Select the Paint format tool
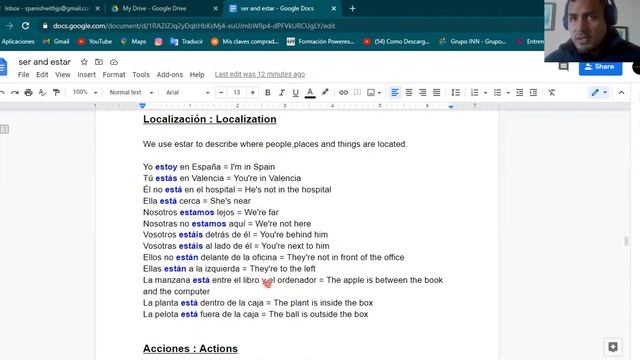Screen dimensions: 640x360 [56, 93]
